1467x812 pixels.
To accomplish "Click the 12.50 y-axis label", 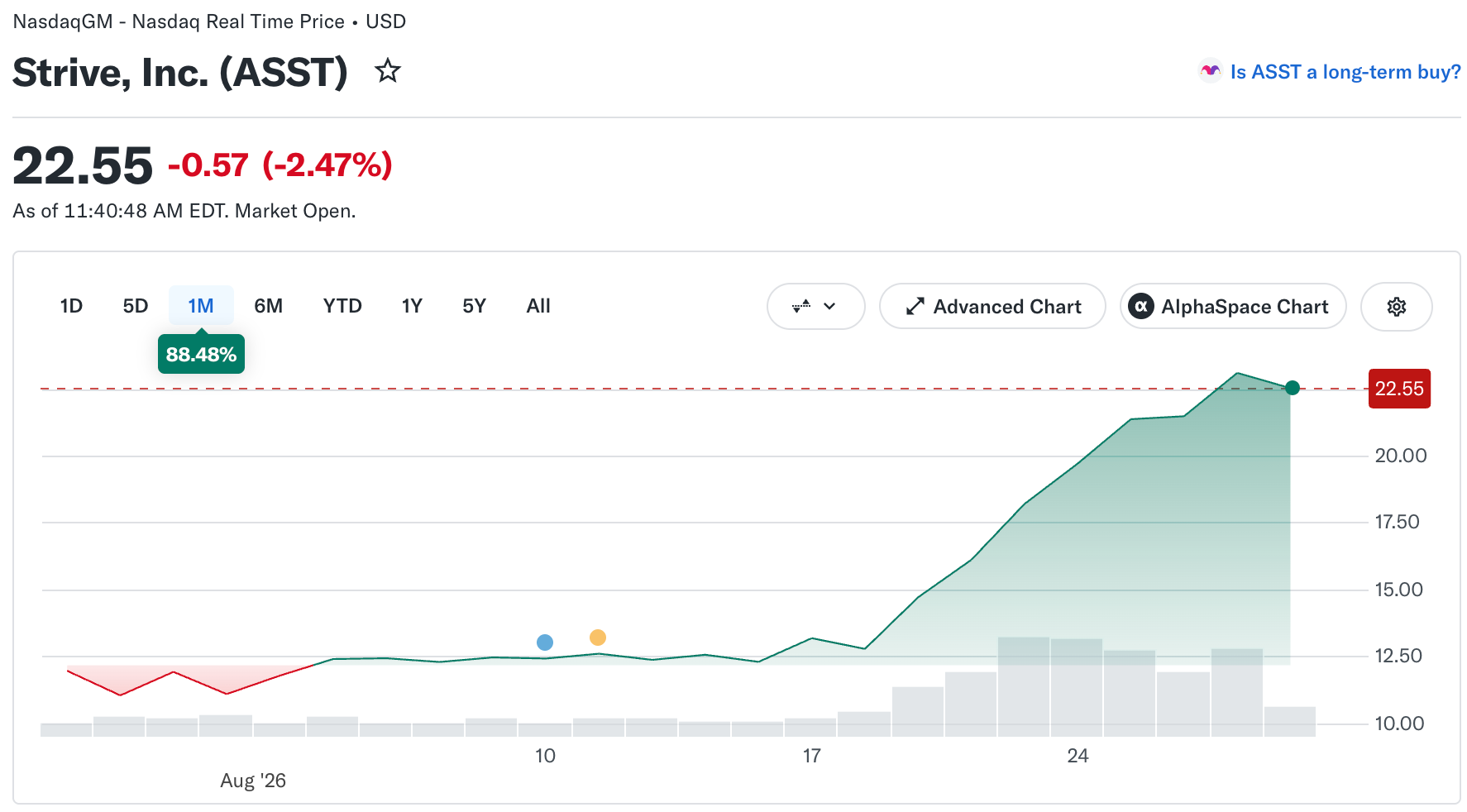I will 1398,656.
